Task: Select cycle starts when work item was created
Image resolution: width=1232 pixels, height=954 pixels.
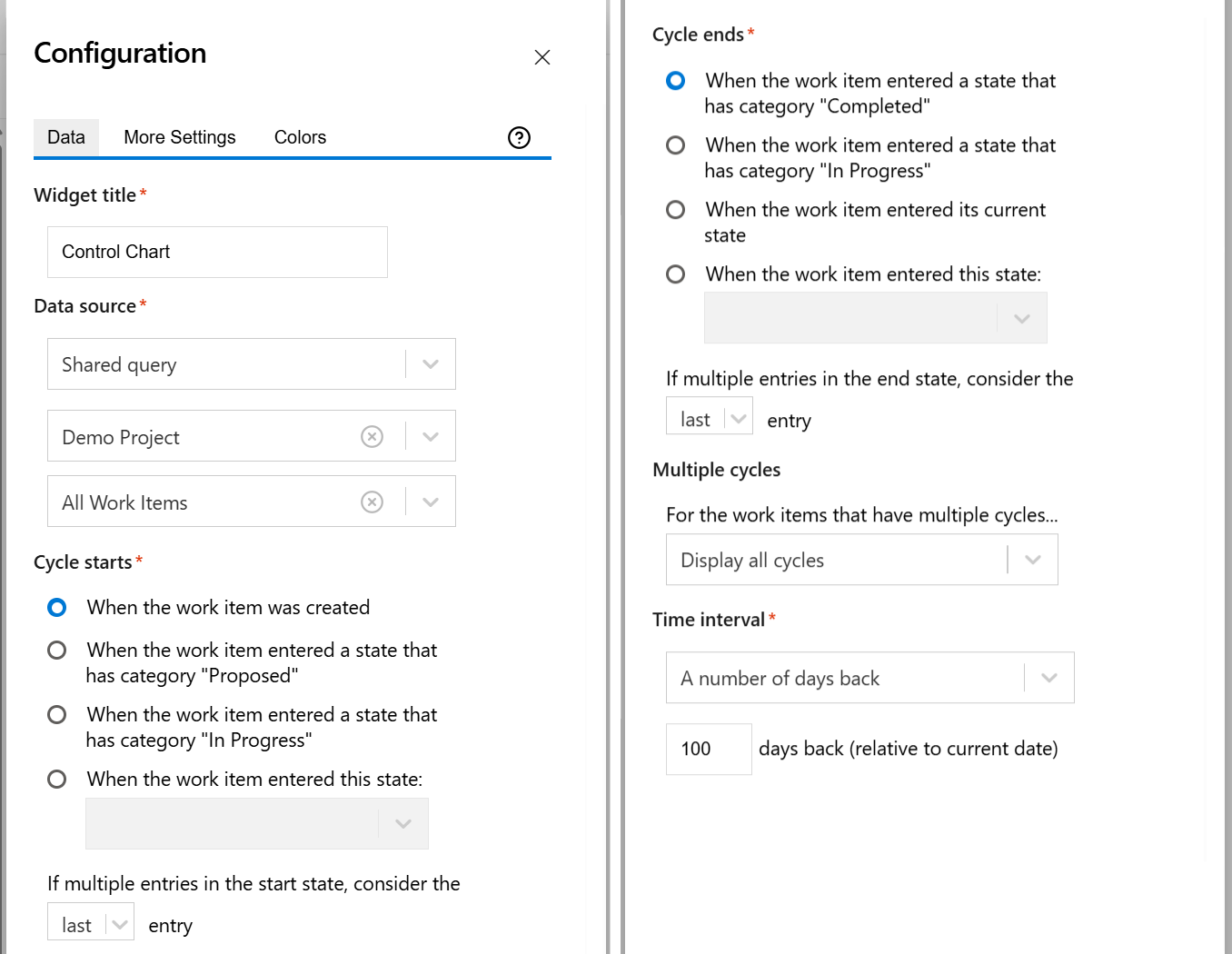Action: 57,607
